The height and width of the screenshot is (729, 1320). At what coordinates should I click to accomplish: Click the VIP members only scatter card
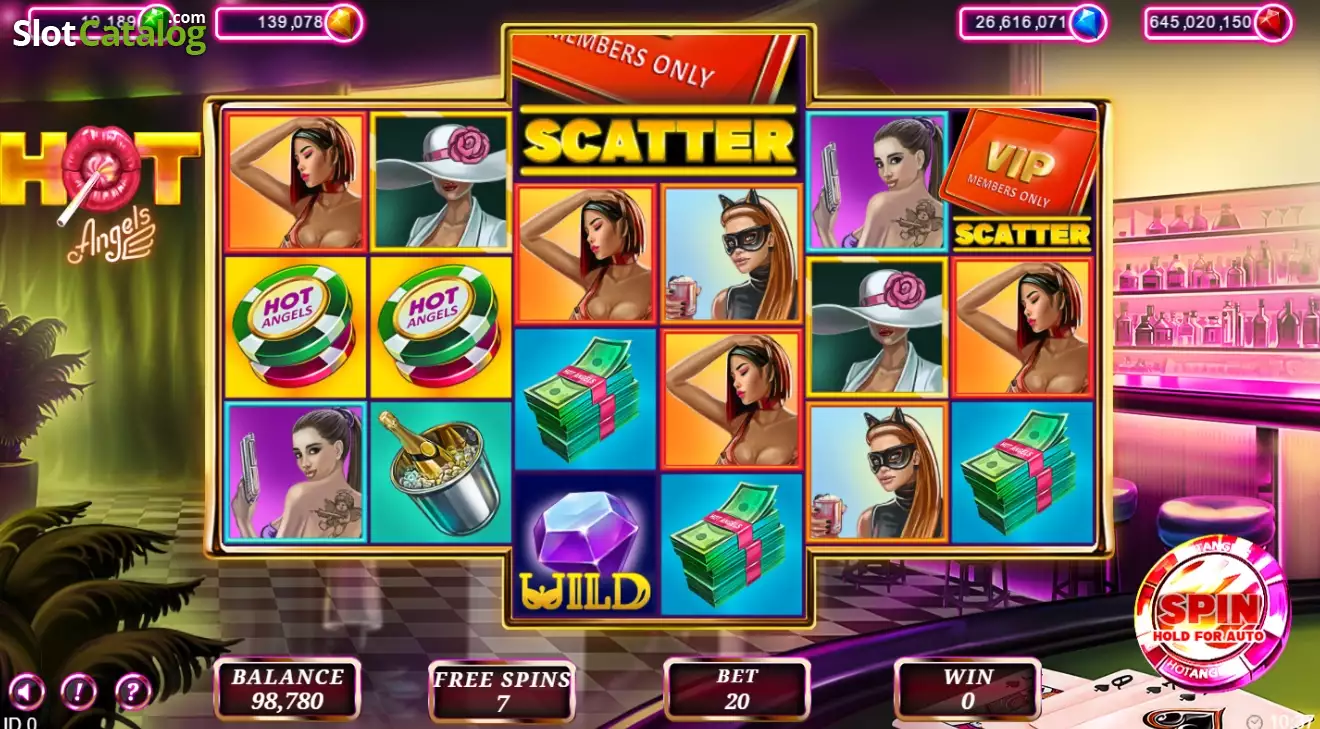pyautogui.click(x=1021, y=180)
